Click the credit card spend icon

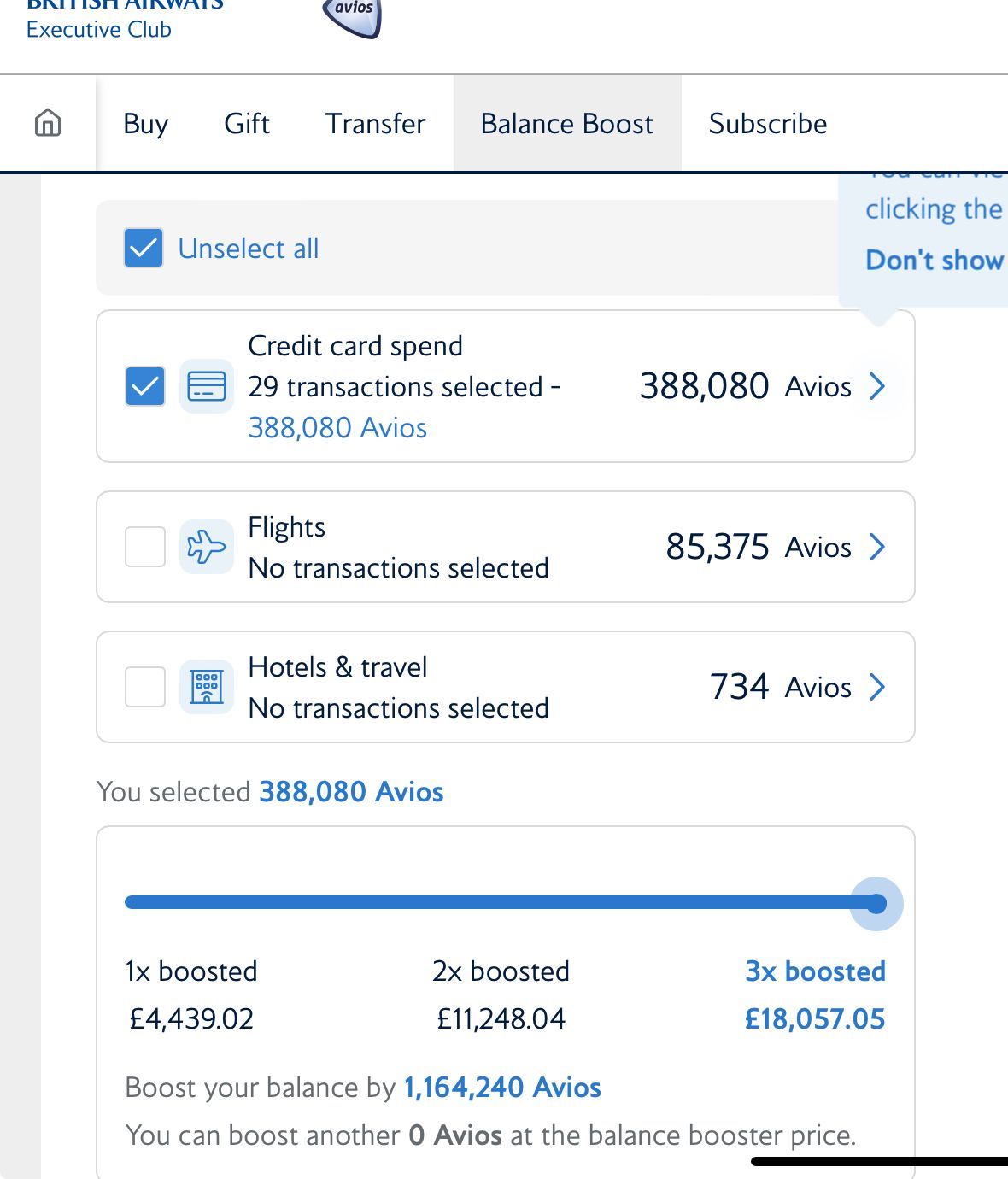pos(207,386)
